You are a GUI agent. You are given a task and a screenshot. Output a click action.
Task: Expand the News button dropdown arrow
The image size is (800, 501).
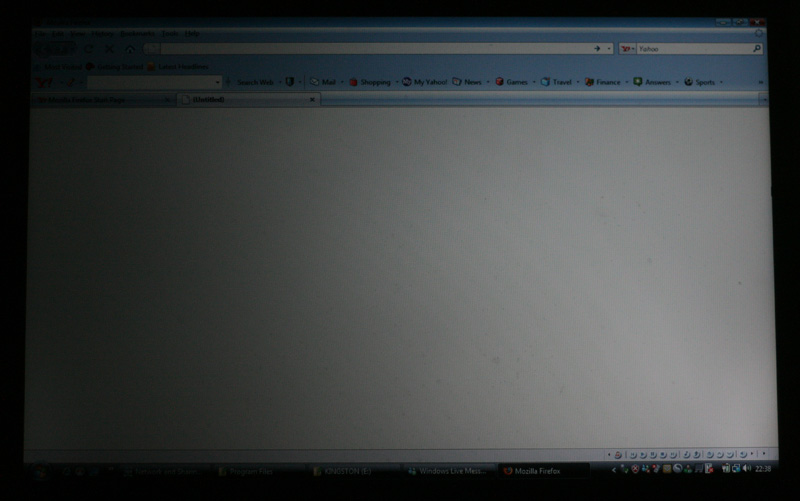tap(488, 82)
